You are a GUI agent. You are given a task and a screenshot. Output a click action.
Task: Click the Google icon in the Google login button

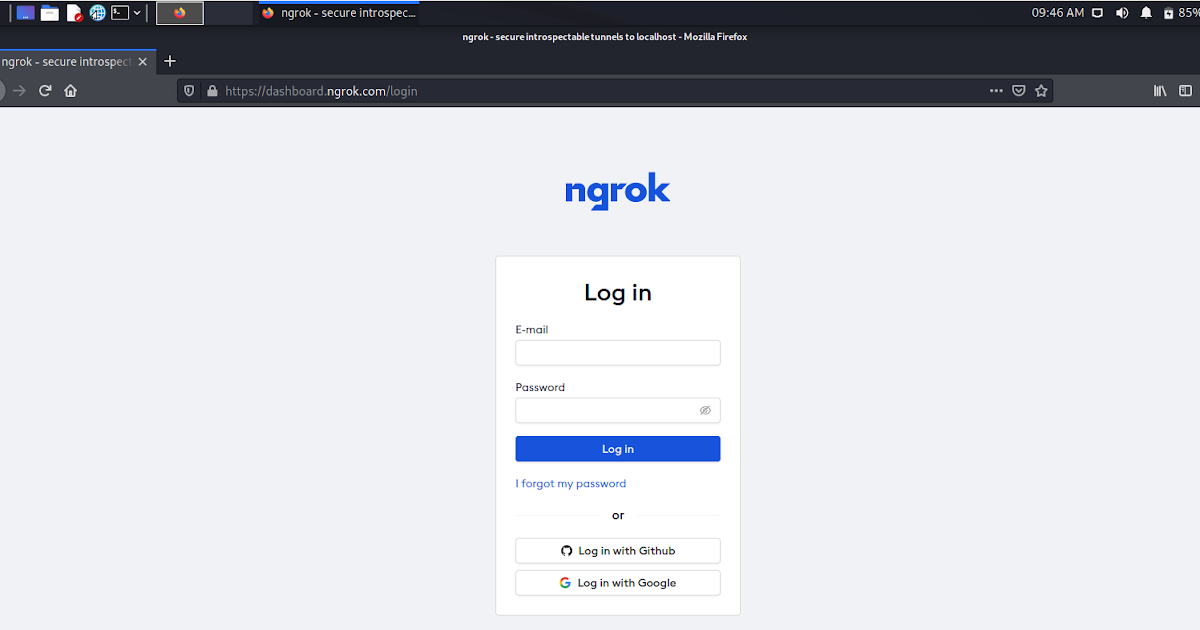coord(566,582)
